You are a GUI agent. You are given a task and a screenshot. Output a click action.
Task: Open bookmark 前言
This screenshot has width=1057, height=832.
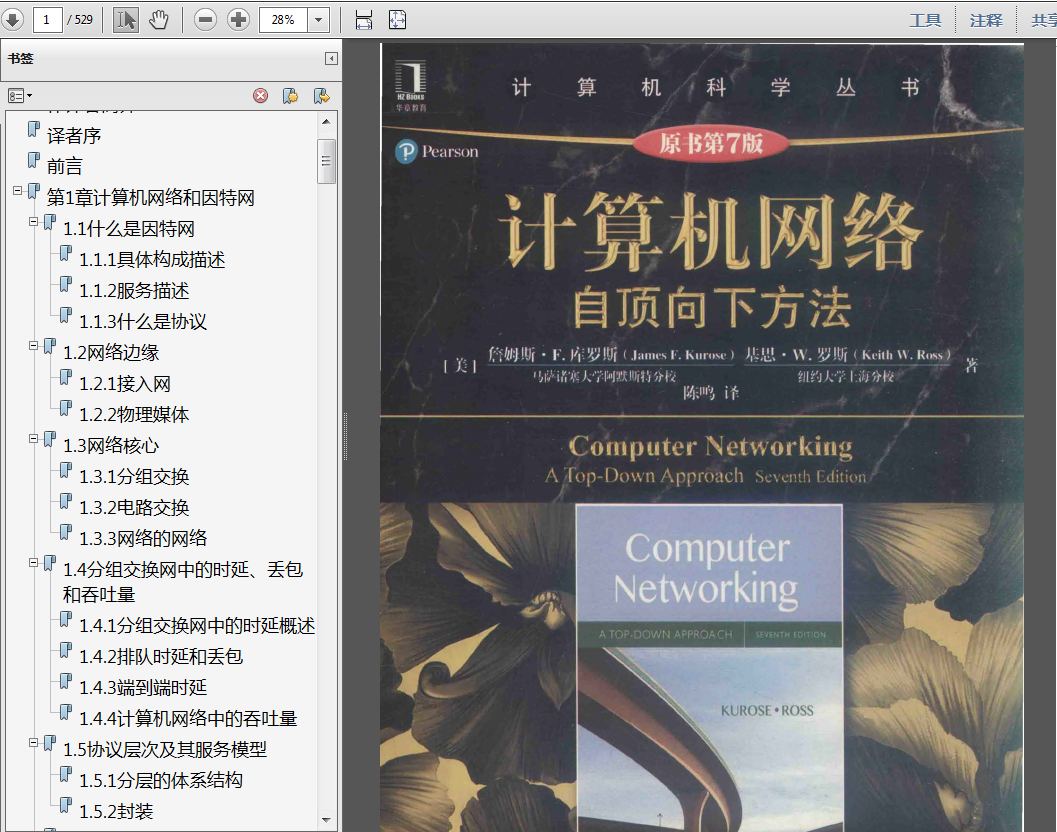tap(65, 166)
